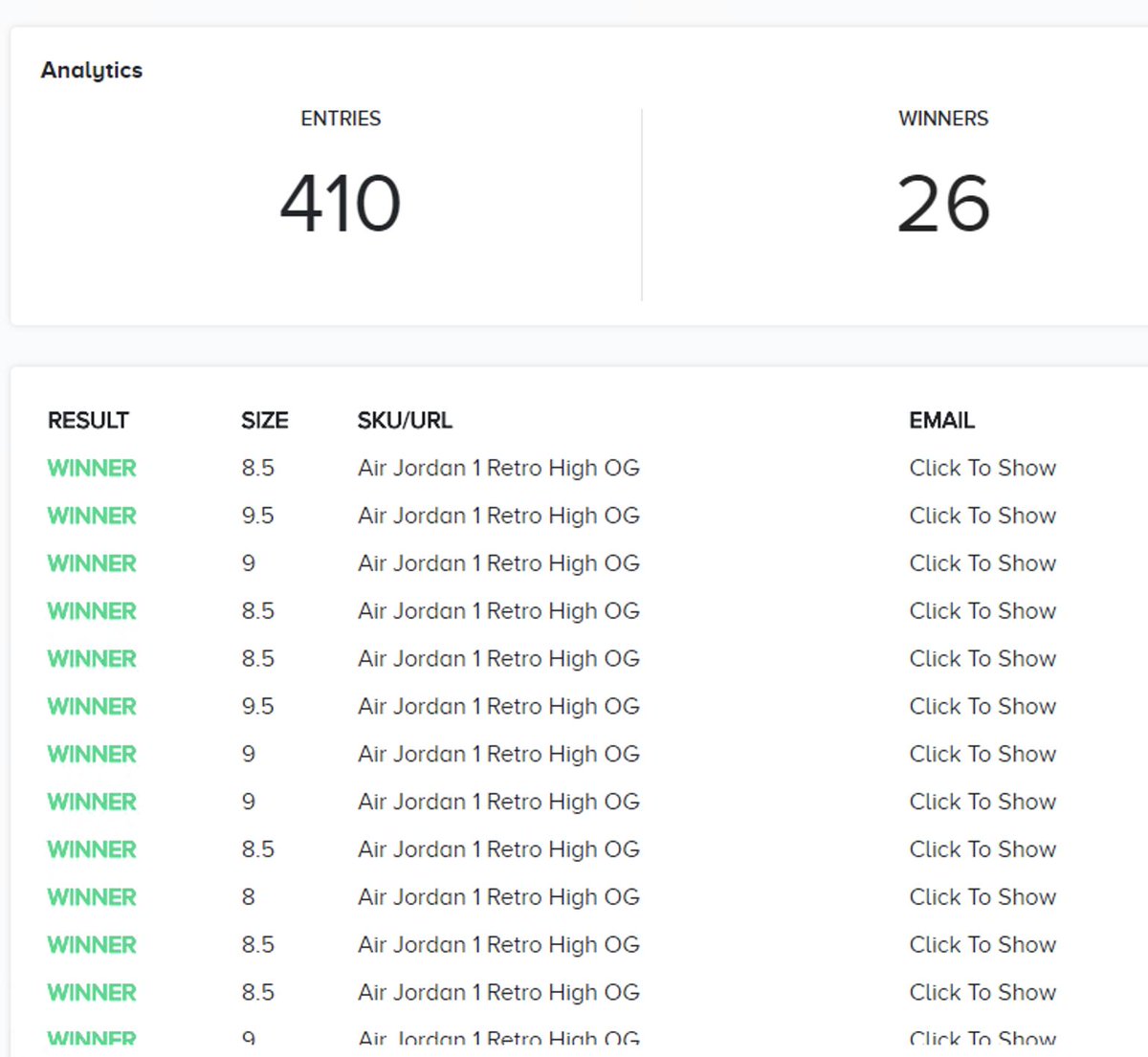
Task: Select WINNER status in first table row
Action: (x=92, y=468)
